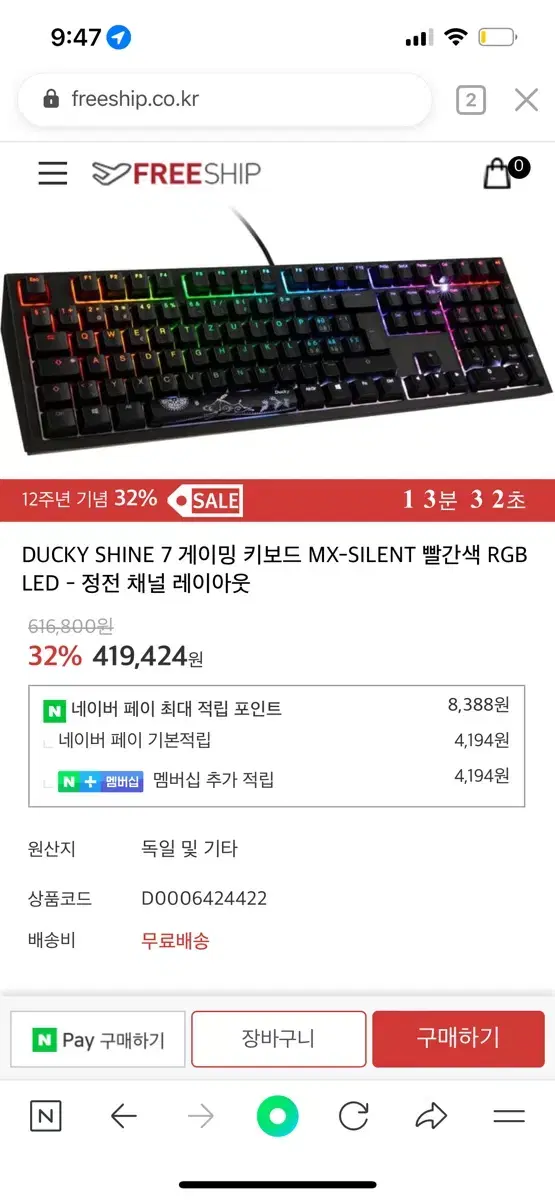Tap the freeship.co.kr address bar
Viewport: 555px width, 1200px height.
225,99
